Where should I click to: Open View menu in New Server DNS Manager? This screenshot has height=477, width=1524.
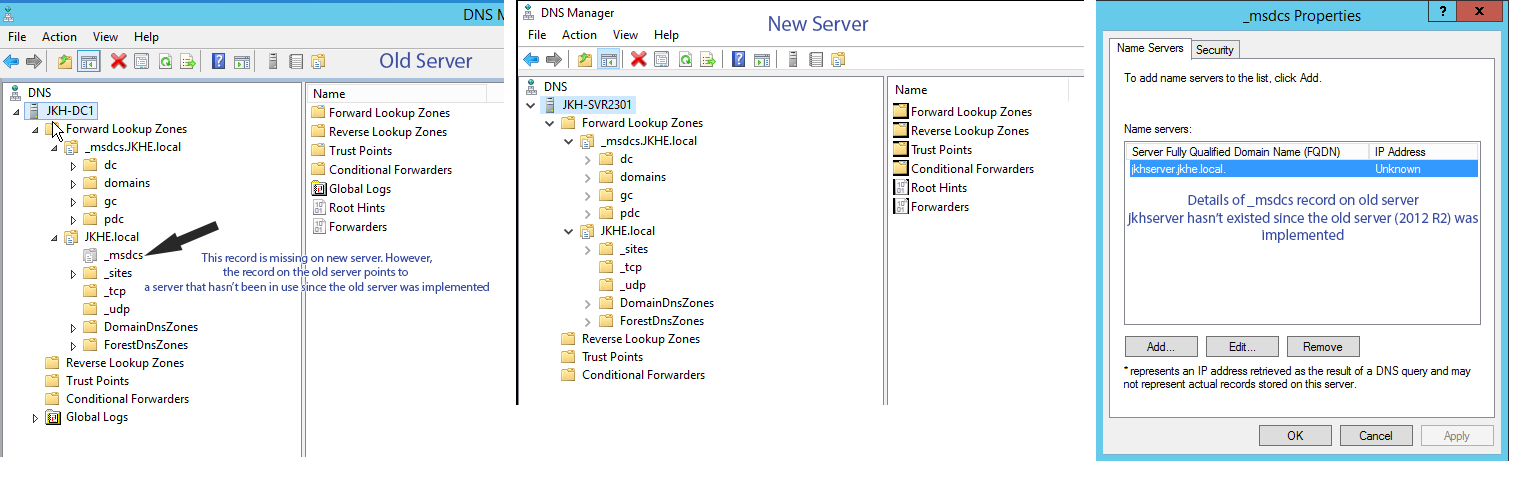tap(625, 35)
